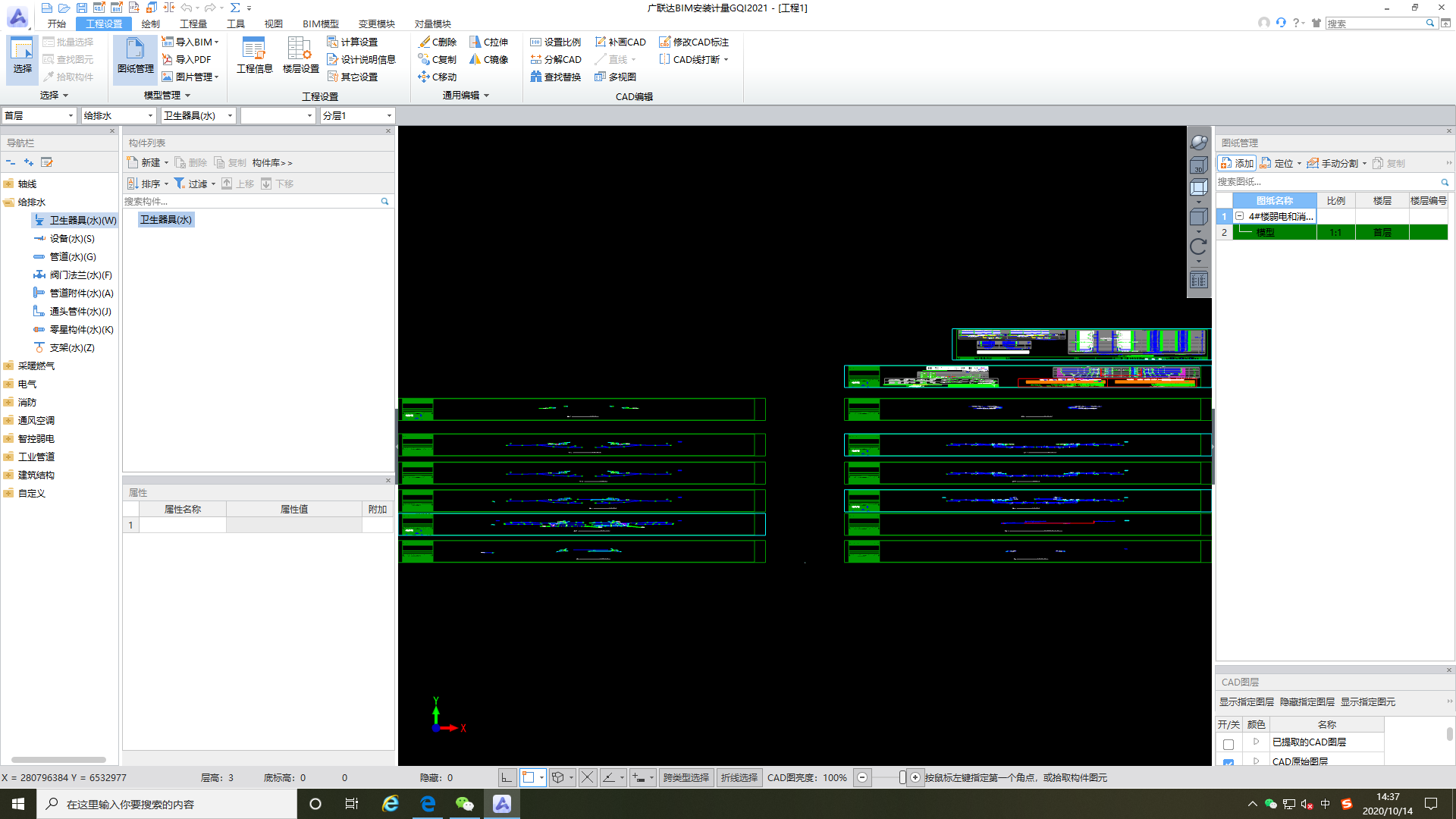Select the C拉伸 stretch tool
Screen dimensions: 1456x819
pos(489,42)
